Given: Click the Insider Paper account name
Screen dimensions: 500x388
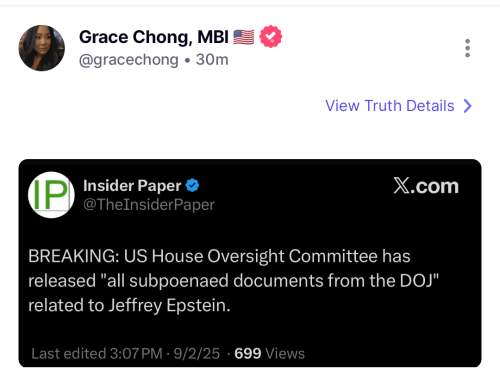Looking at the screenshot, I should (132, 186).
